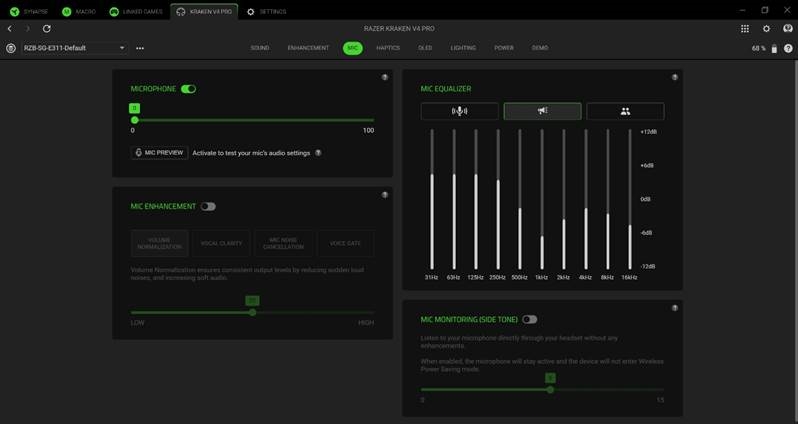The image size is (798, 424).
Task: Click the Mic Enhancement panel info icon
Action: click(385, 195)
